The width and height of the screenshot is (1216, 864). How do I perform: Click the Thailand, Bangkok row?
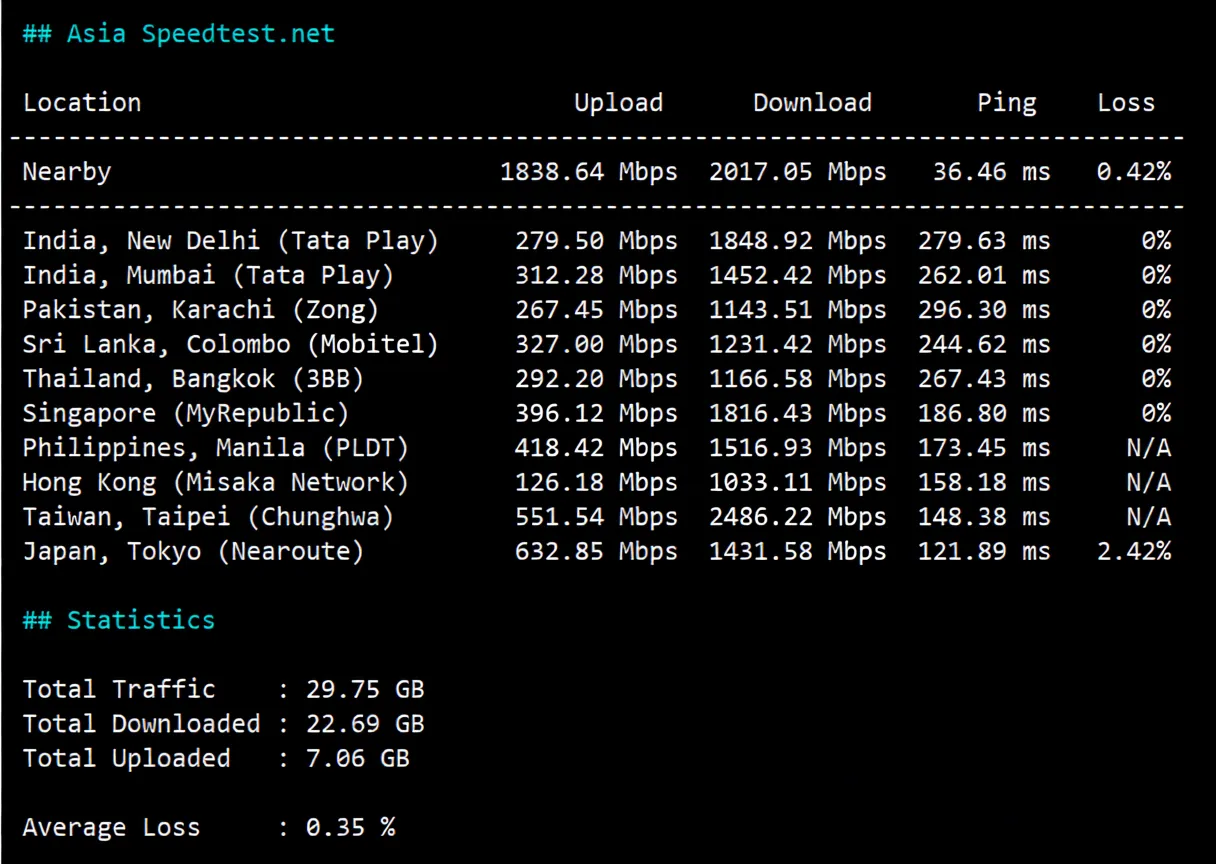(191, 378)
